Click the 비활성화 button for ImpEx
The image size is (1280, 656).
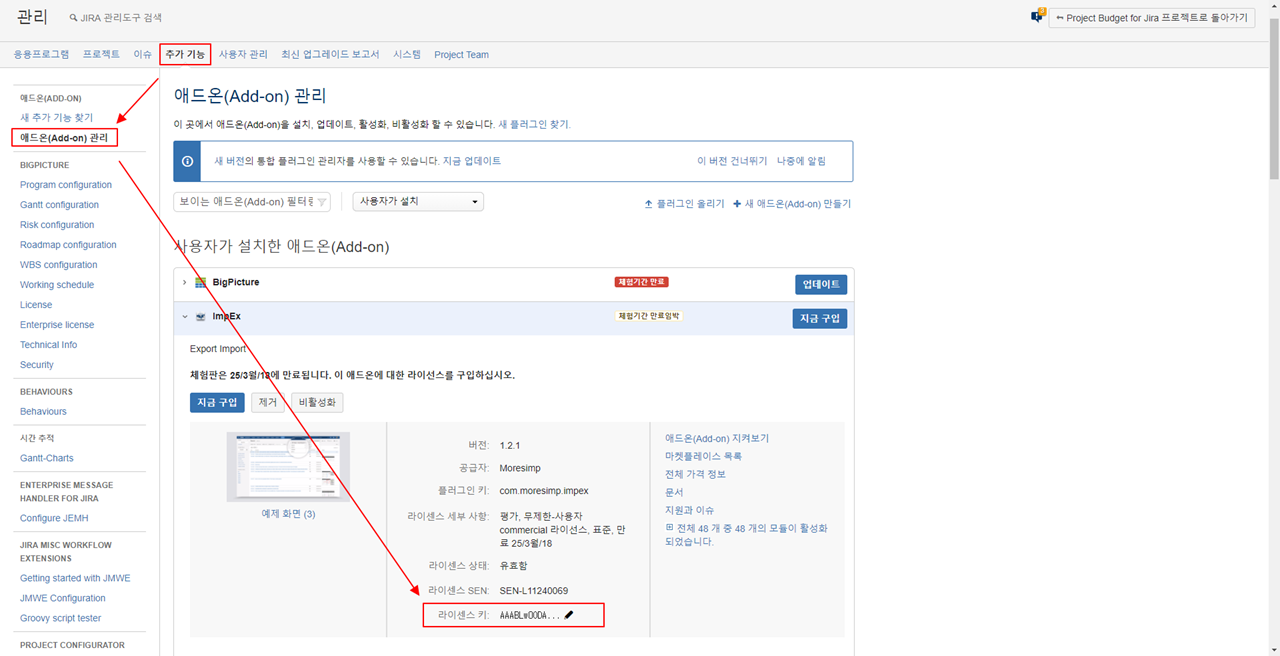[317, 402]
